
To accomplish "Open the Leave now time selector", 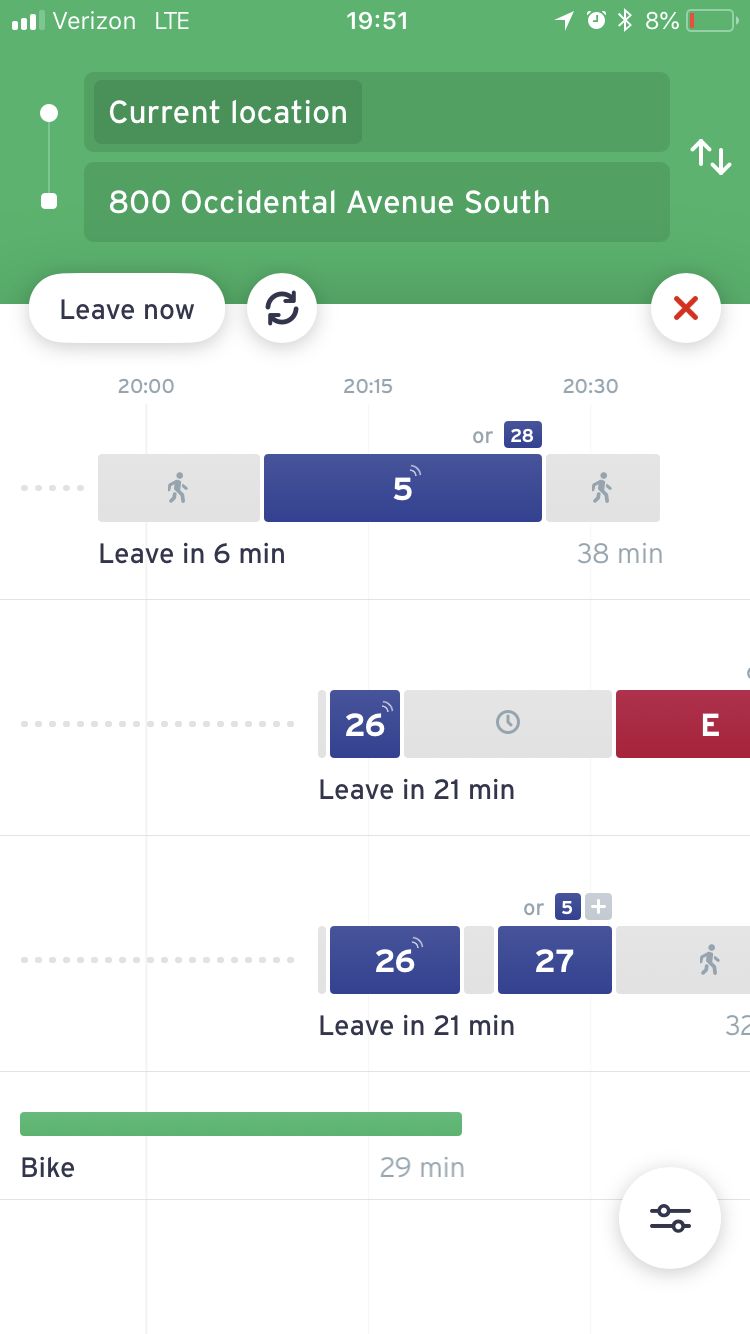I will click(127, 309).
